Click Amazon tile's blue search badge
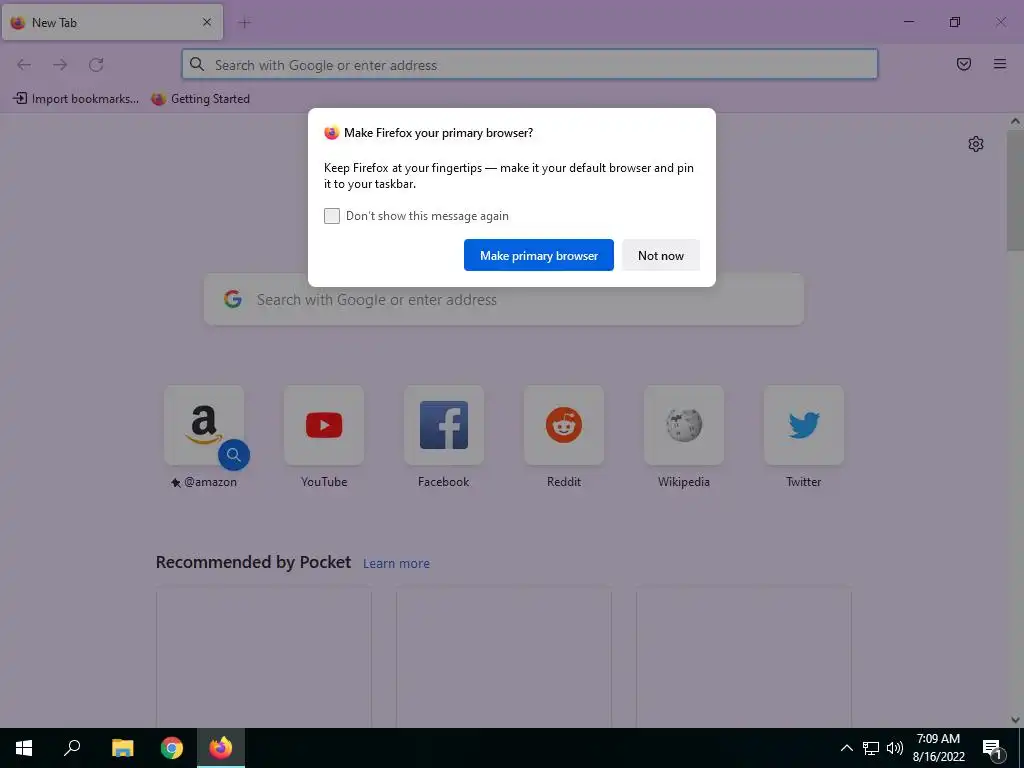 click(x=234, y=455)
